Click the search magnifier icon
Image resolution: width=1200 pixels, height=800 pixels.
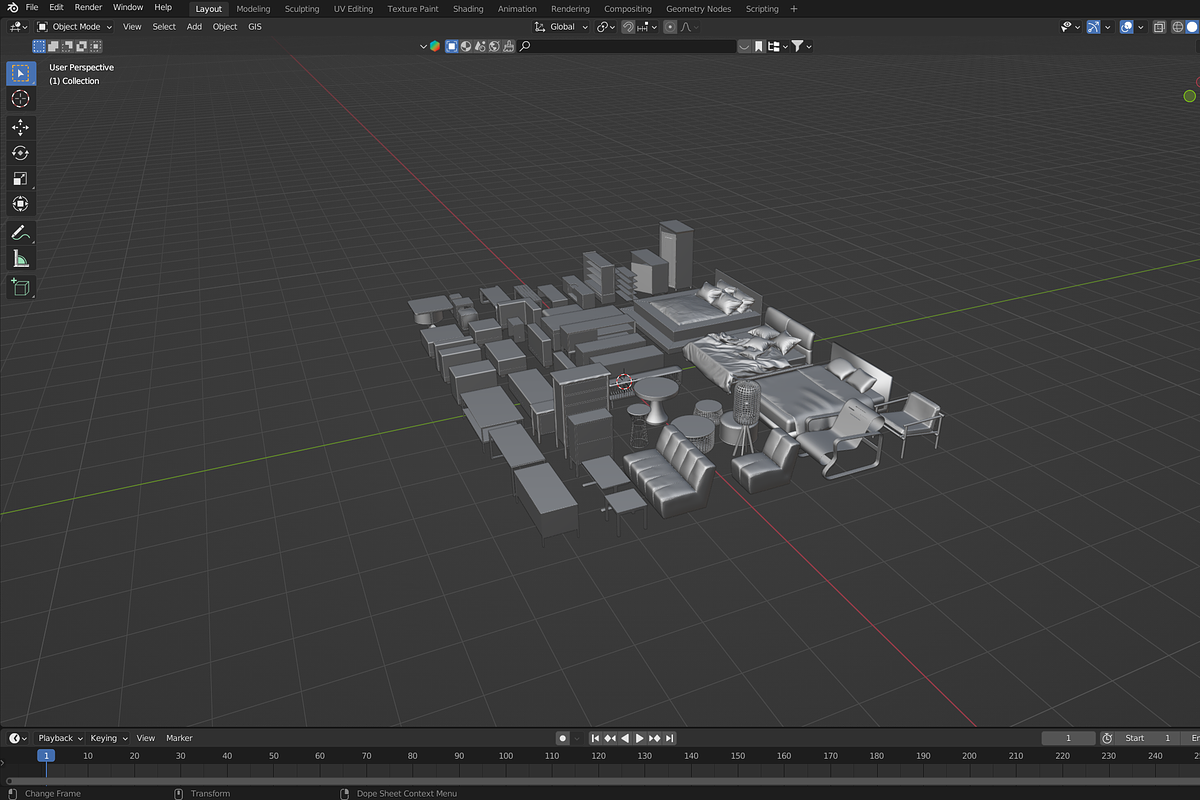tap(525, 46)
